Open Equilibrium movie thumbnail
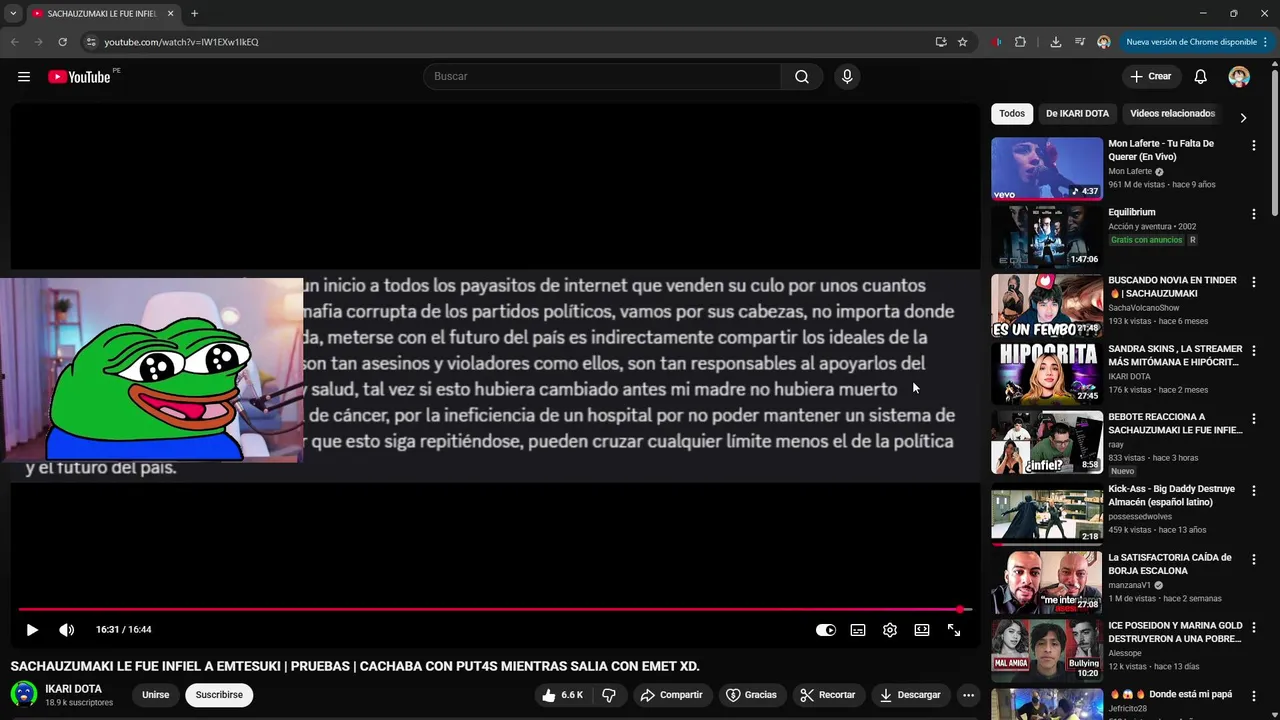 (x=1047, y=237)
